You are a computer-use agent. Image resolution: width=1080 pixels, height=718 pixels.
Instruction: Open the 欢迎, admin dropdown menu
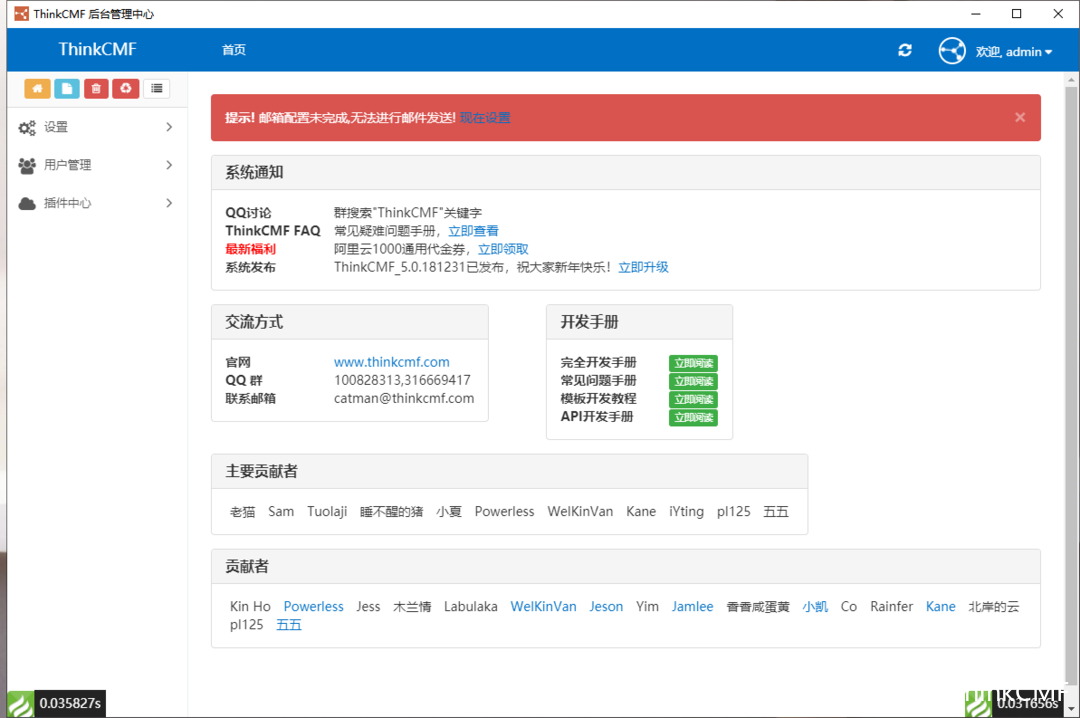coord(1014,52)
